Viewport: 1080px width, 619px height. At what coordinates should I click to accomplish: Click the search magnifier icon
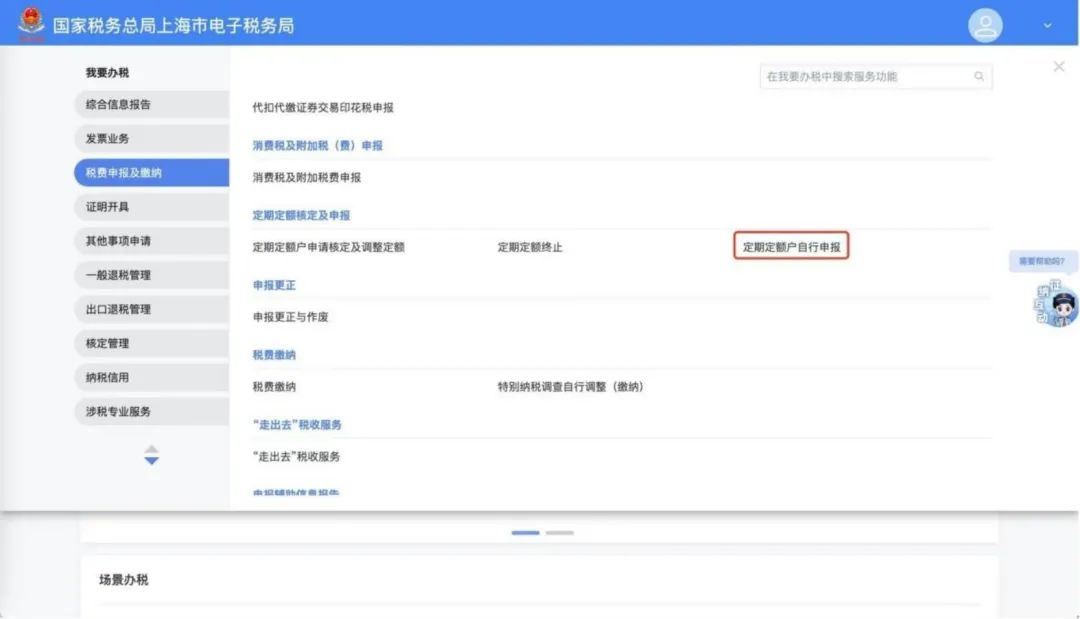pos(981,75)
